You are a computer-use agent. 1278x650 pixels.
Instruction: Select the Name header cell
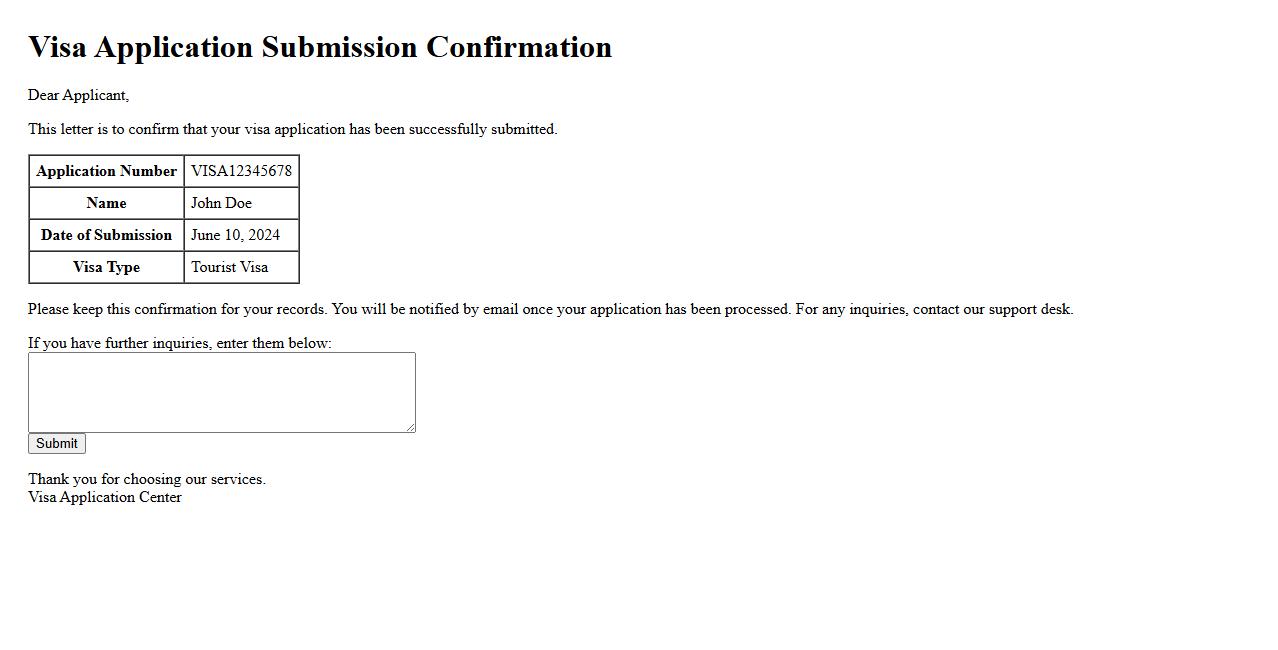(x=106, y=203)
